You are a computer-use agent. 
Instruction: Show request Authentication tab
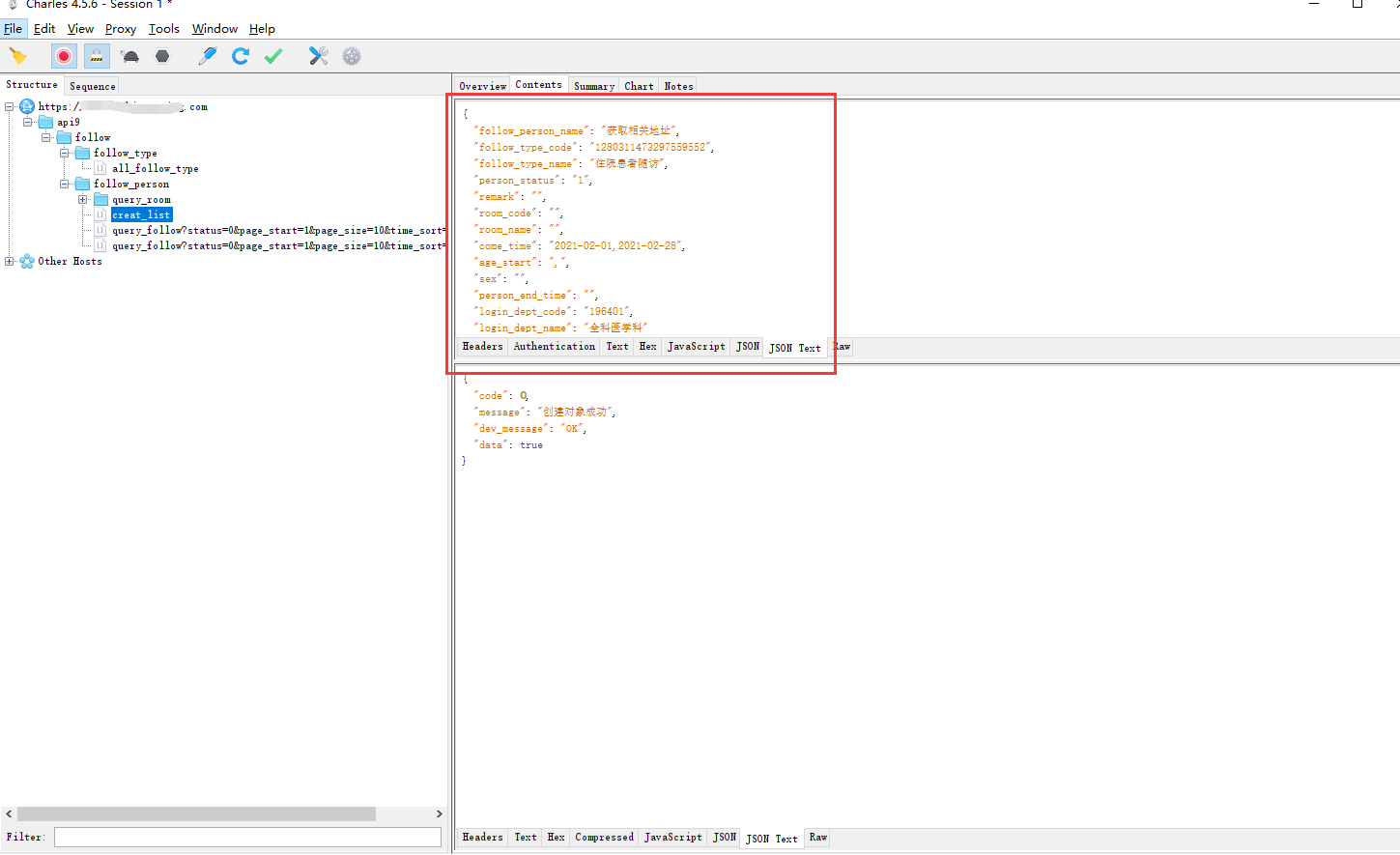pos(555,346)
